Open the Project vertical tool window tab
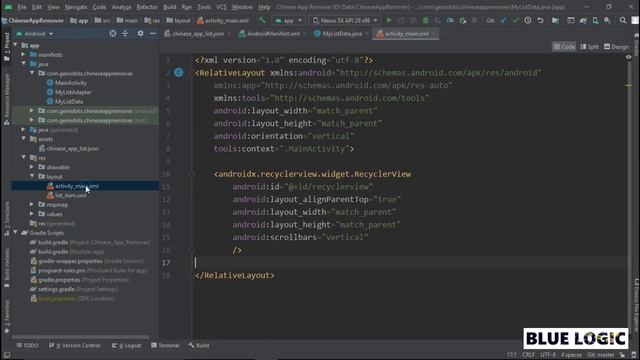 7,47
